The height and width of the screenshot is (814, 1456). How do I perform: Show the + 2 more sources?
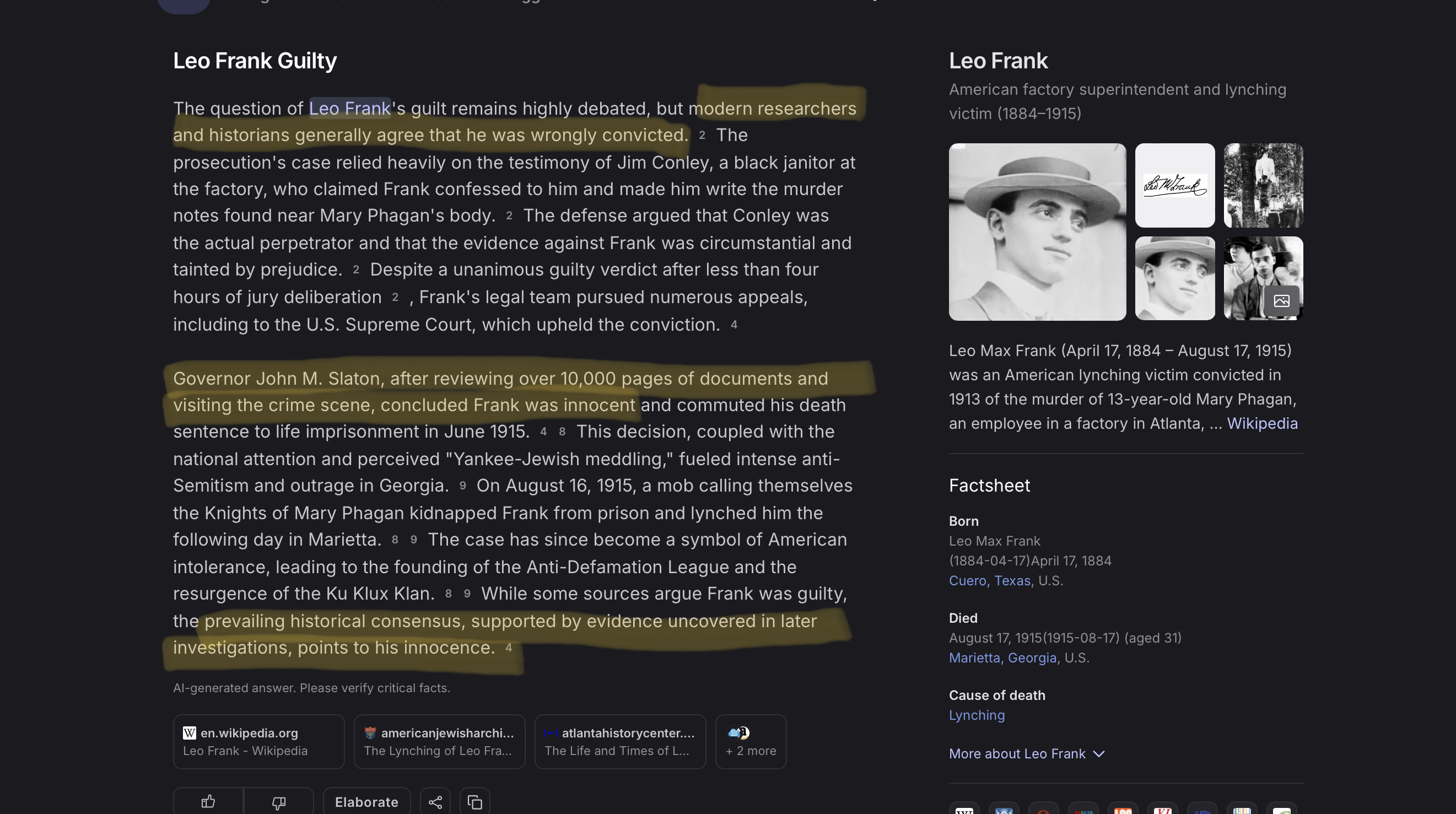coord(751,742)
